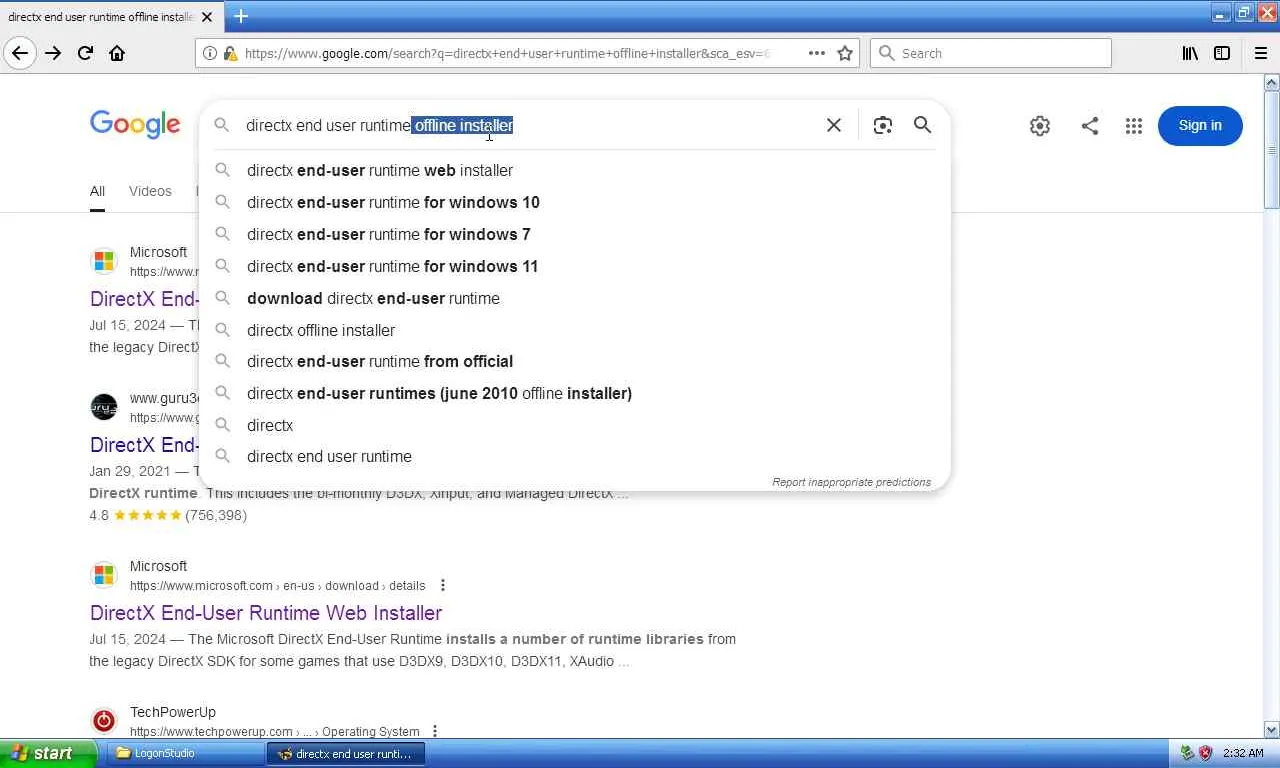Open the browser Home page
The image size is (1280, 768).
(x=117, y=53)
